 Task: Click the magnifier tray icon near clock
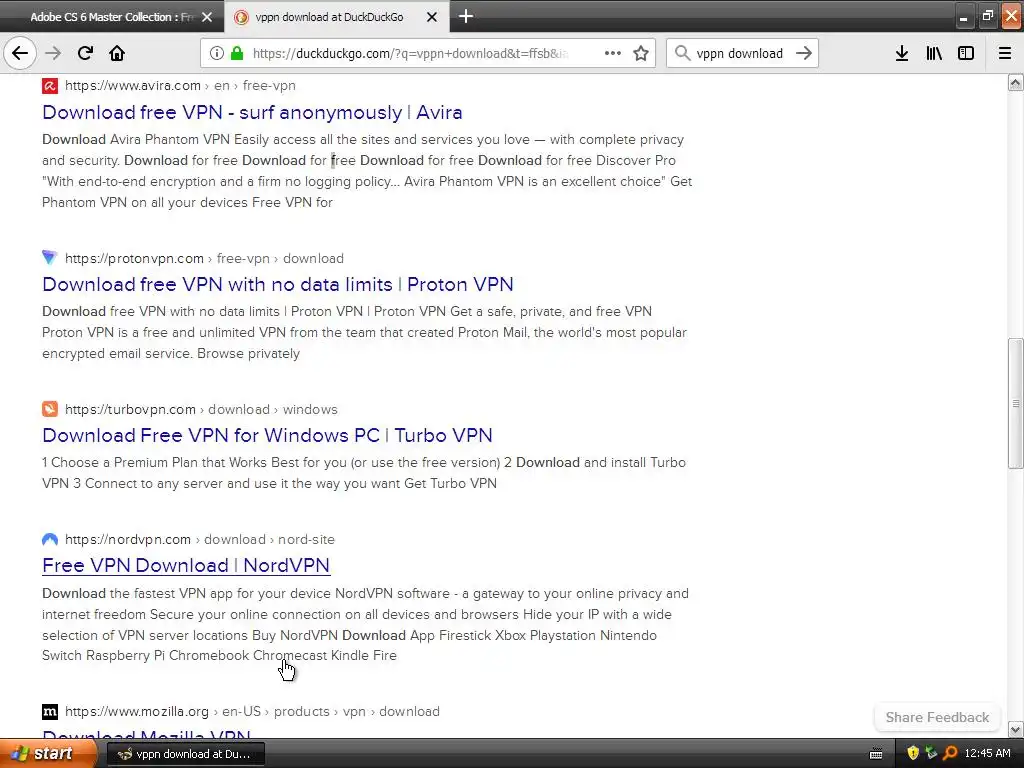pos(950,754)
